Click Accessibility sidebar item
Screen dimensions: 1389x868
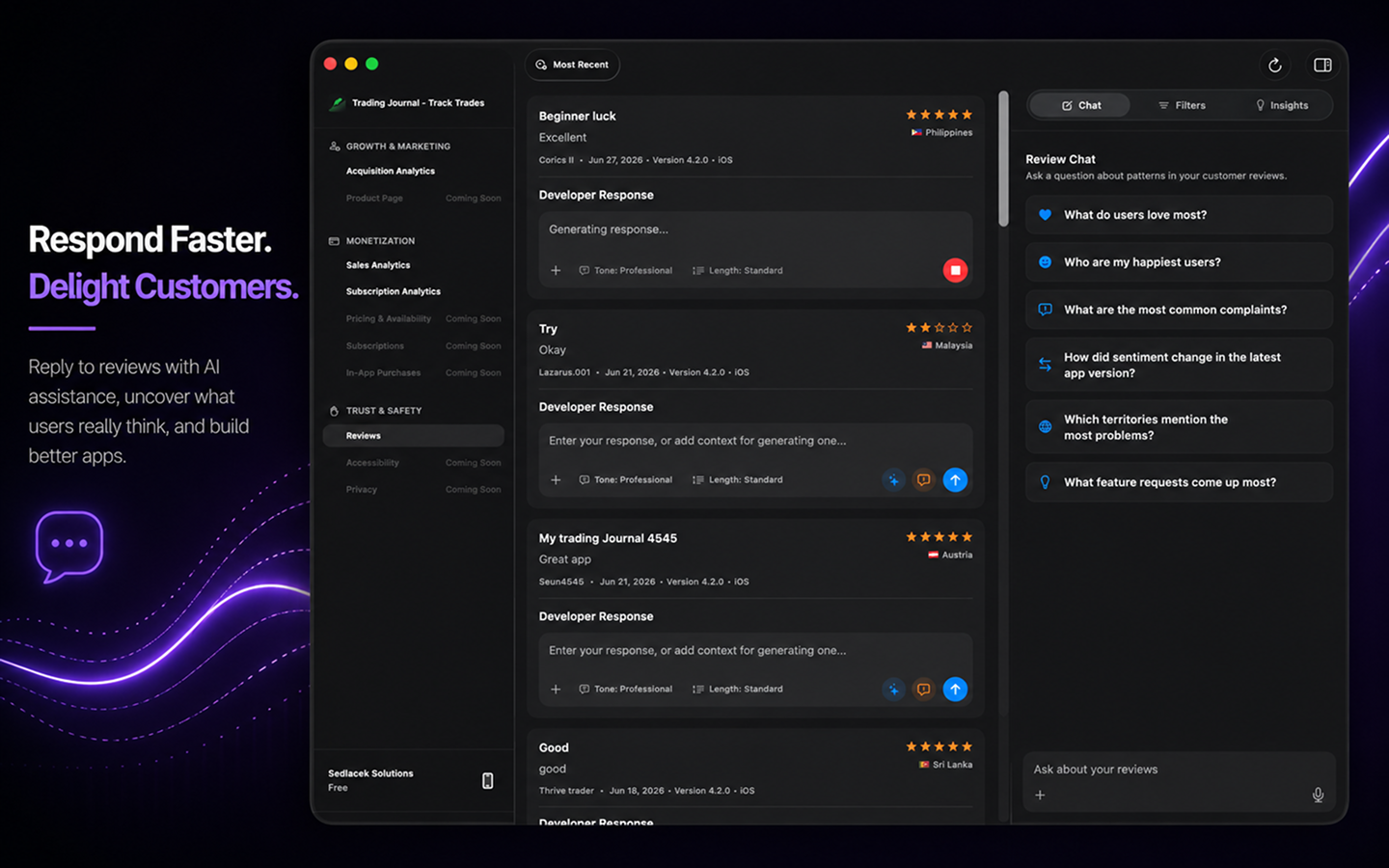422,463
